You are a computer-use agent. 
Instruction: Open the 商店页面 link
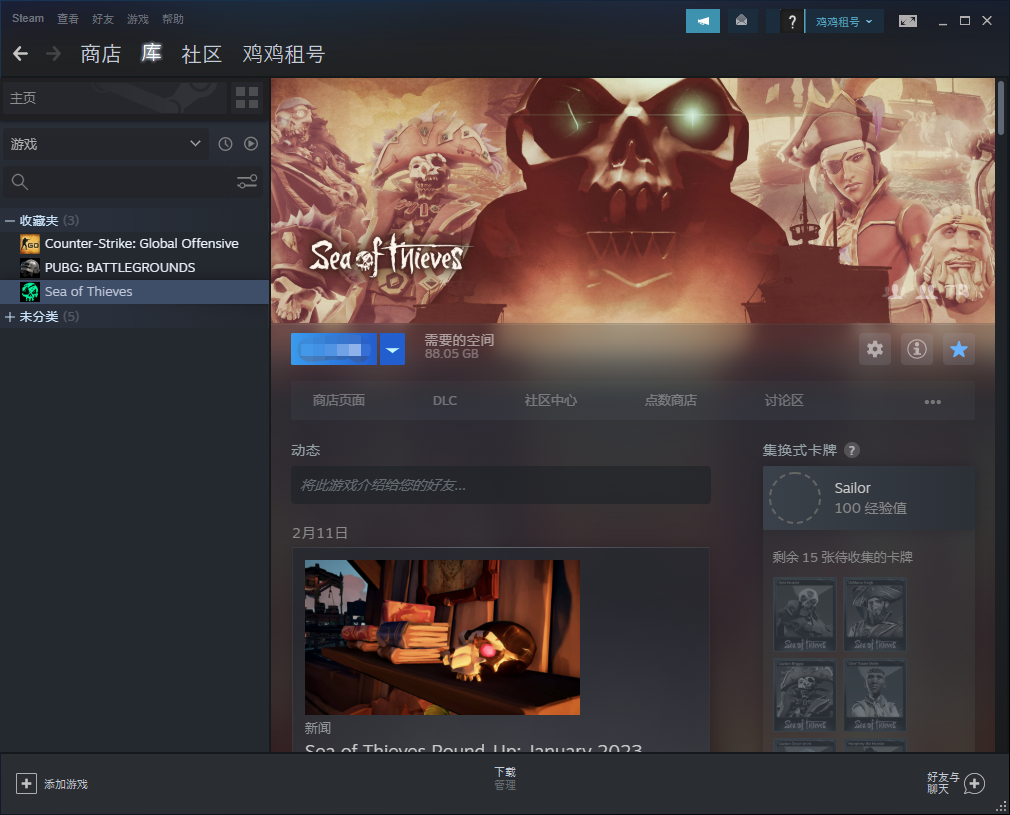339,401
